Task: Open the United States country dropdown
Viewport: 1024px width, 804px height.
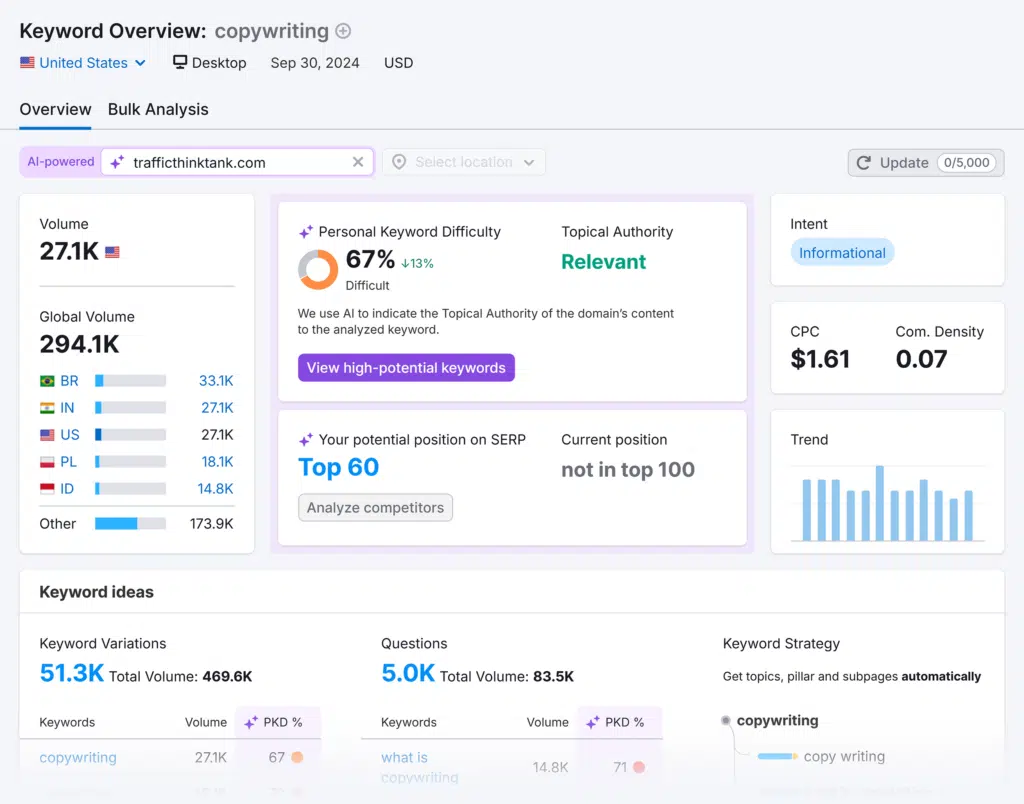Action: [83, 62]
